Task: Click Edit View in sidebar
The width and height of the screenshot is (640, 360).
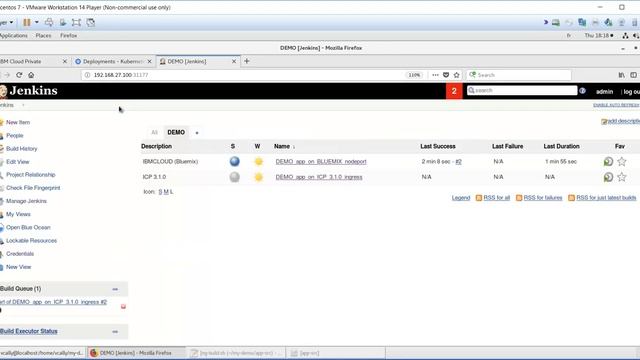Action: pos(18,162)
